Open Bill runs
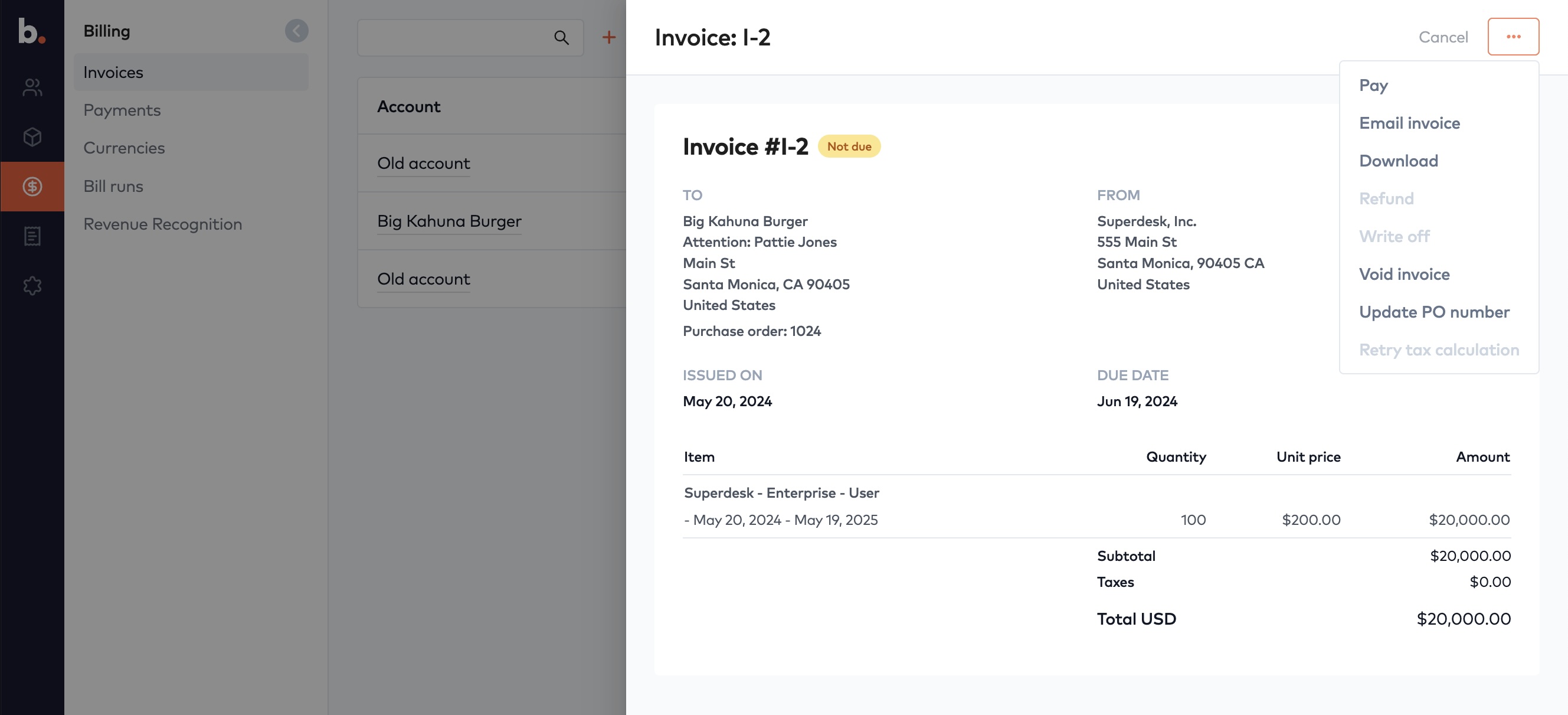The width and height of the screenshot is (1568, 715). pos(113,186)
